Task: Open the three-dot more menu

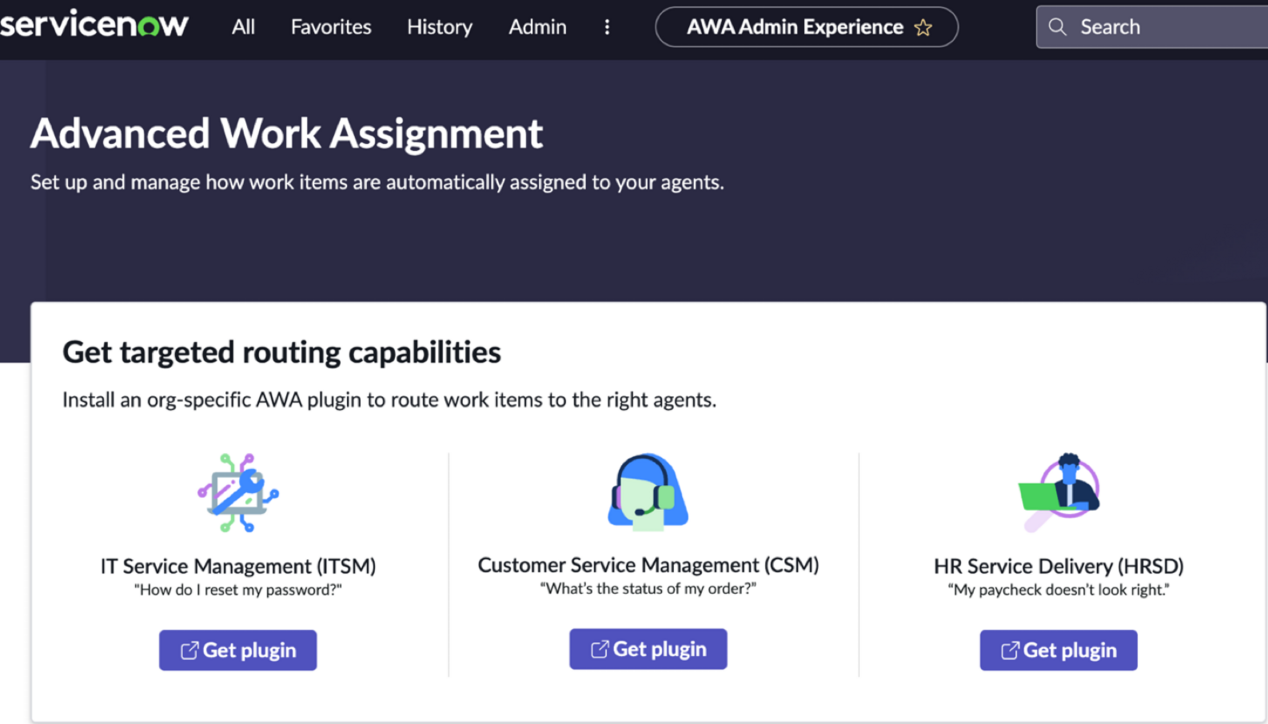Action: click(x=607, y=27)
